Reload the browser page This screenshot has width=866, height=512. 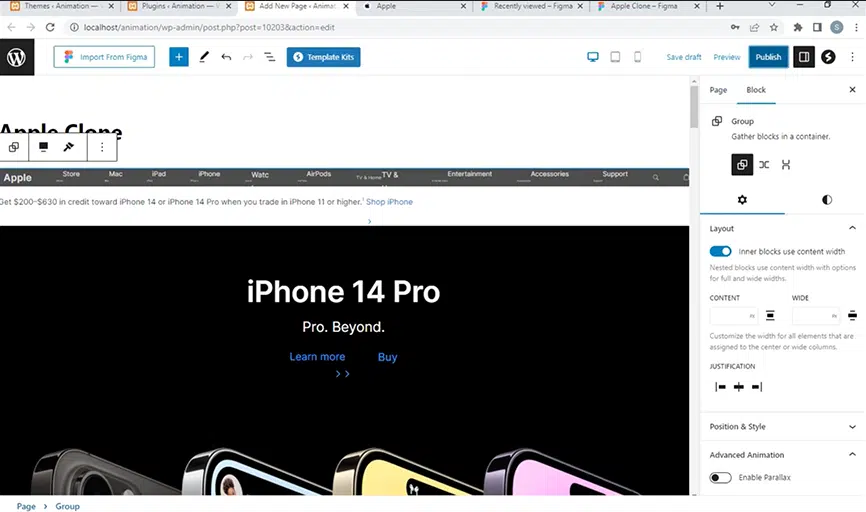(x=50, y=27)
